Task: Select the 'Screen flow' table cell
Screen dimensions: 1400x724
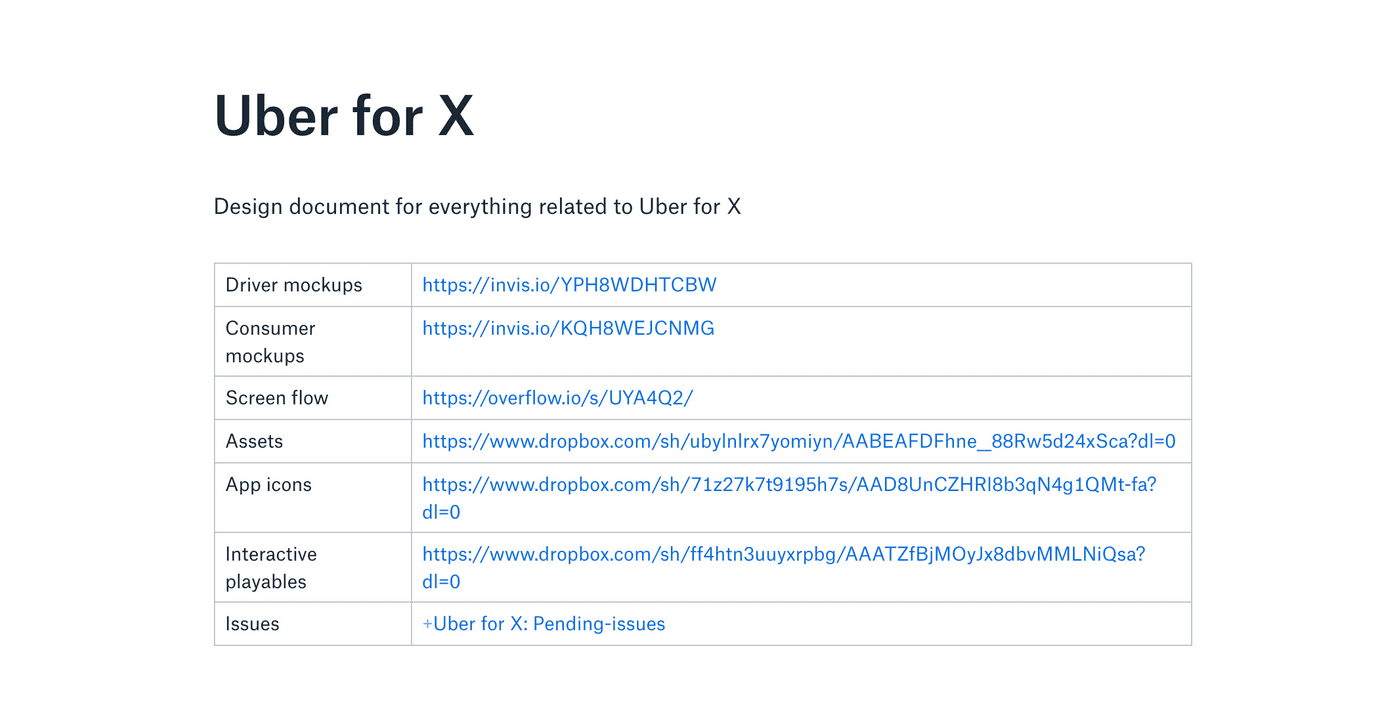Action: click(x=277, y=398)
